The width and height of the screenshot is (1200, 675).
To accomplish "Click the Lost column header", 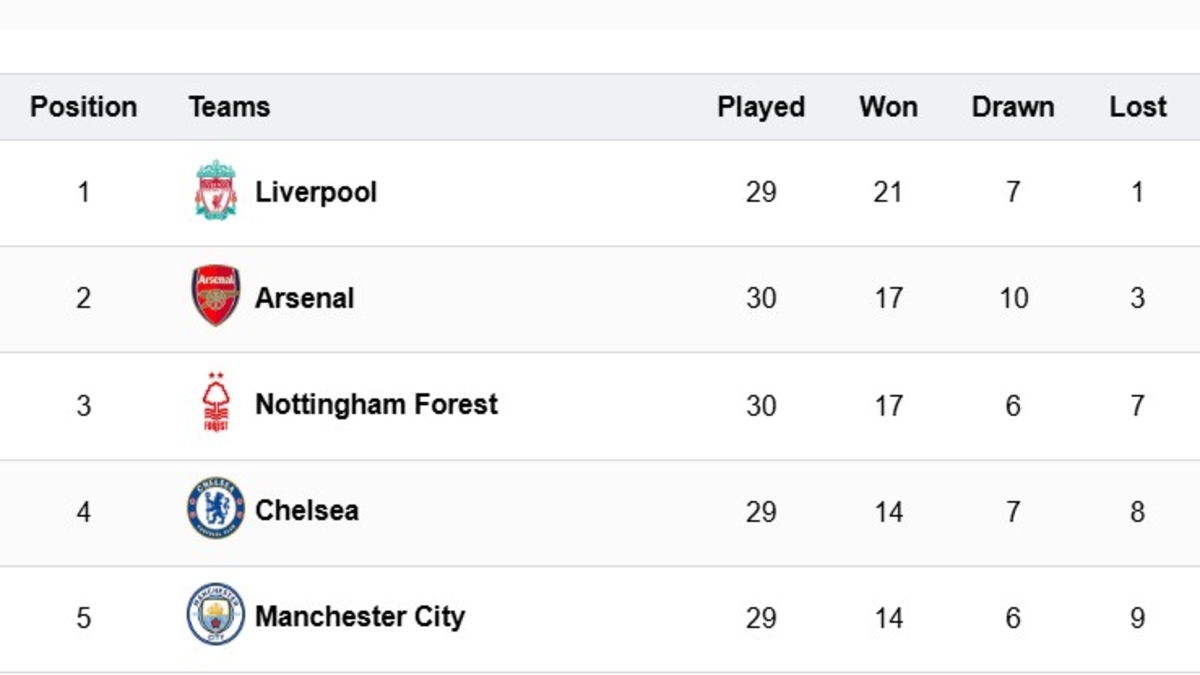I will pyautogui.click(x=1138, y=107).
